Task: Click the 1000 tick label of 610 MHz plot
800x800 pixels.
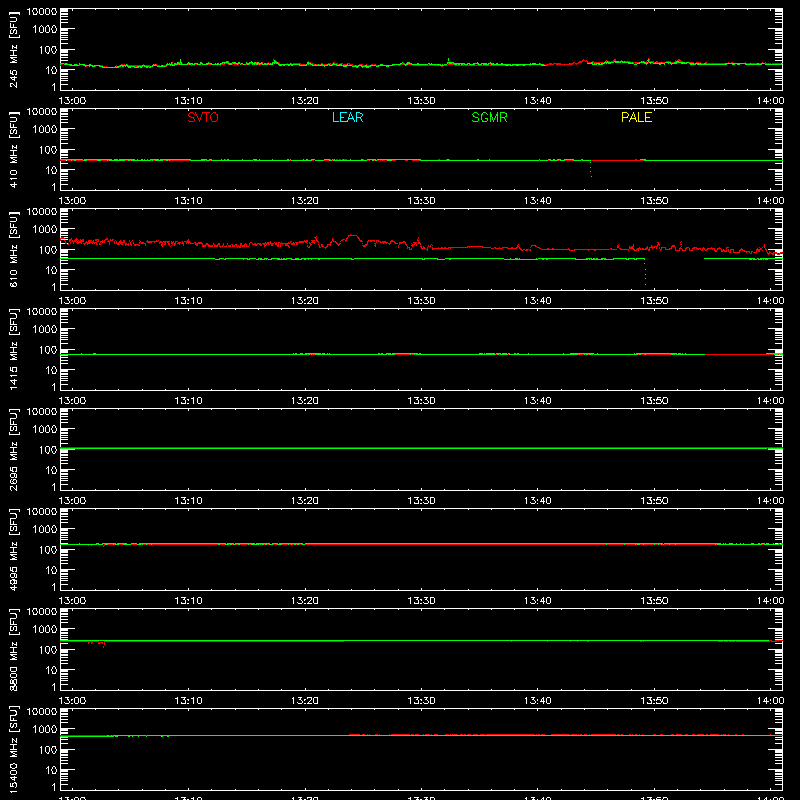Action: [45, 230]
